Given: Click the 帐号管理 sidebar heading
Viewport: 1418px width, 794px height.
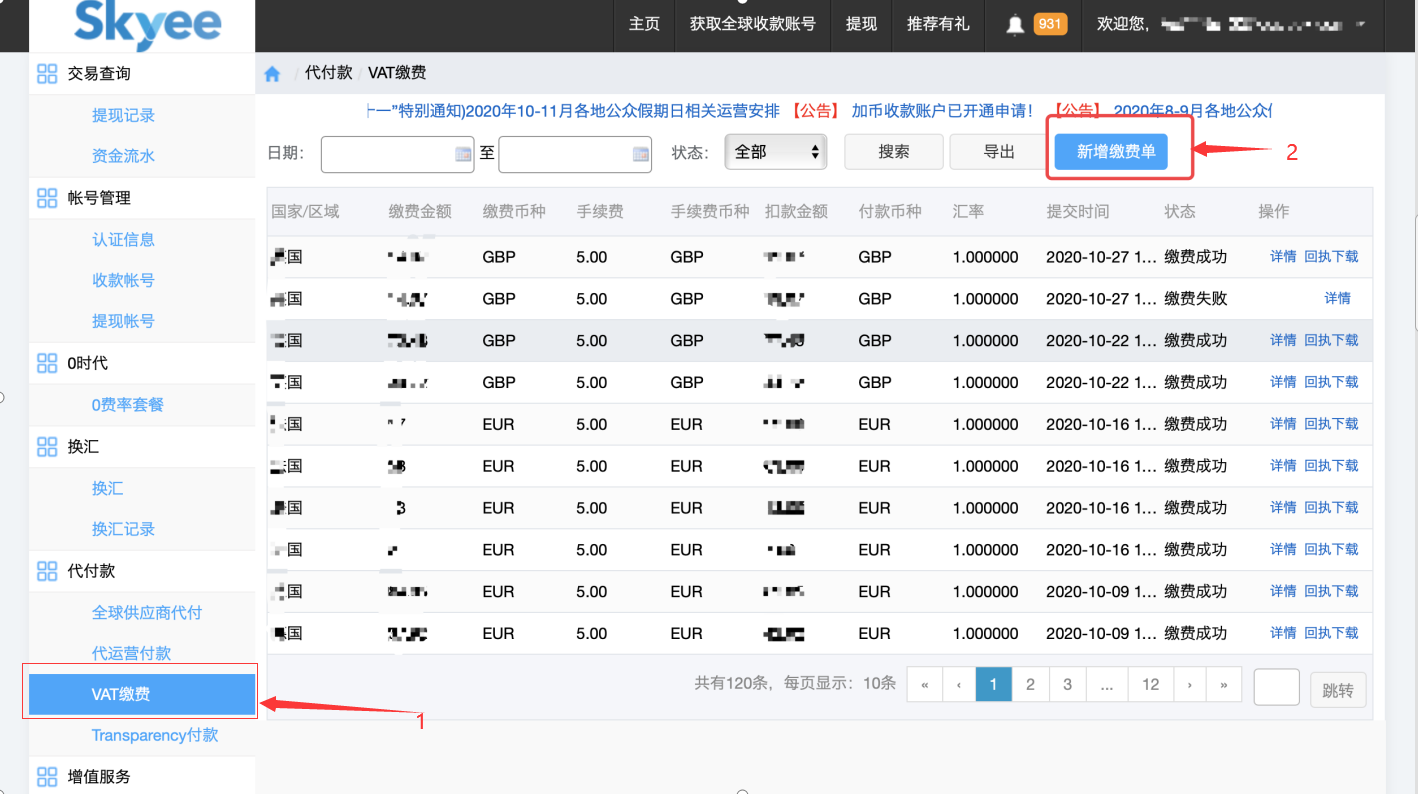Looking at the screenshot, I should (99, 198).
